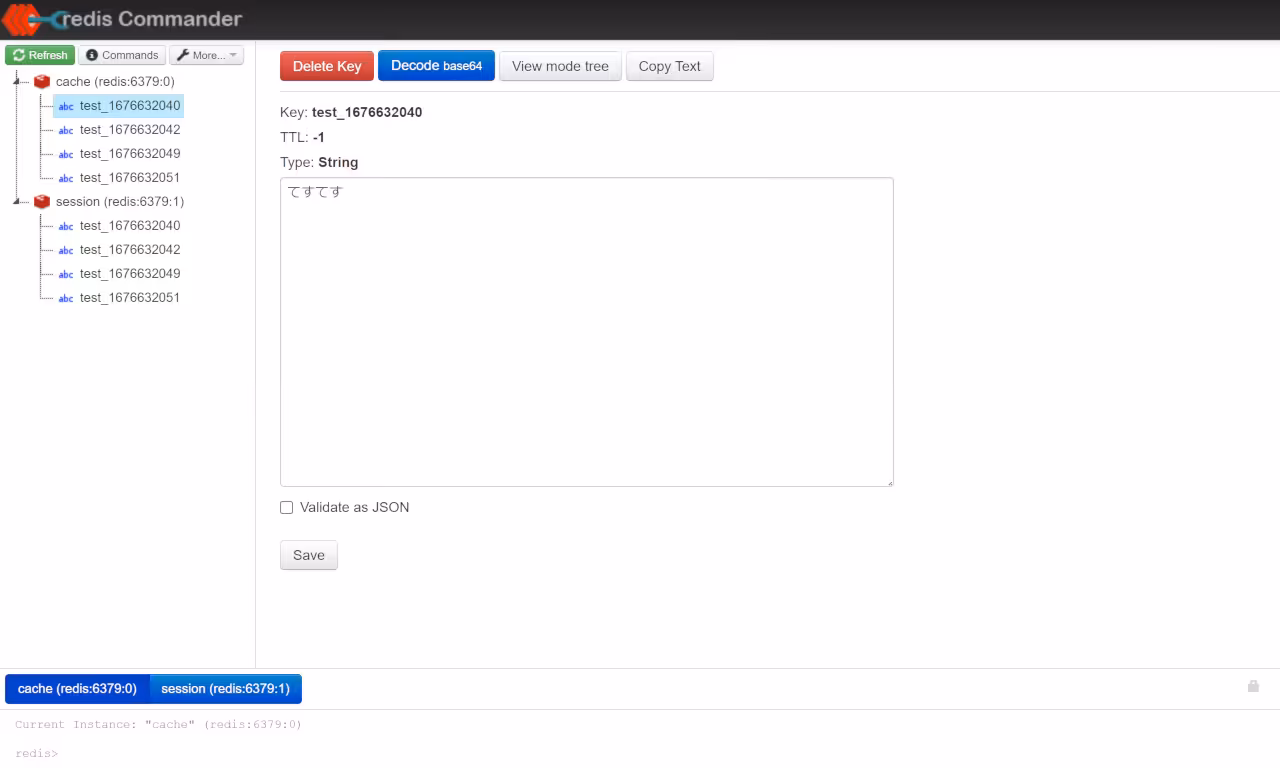Collapse the cache (redis:6379:0) tree node
The height and width of the screenshot is (768, 1280).
tap(18, 82)
